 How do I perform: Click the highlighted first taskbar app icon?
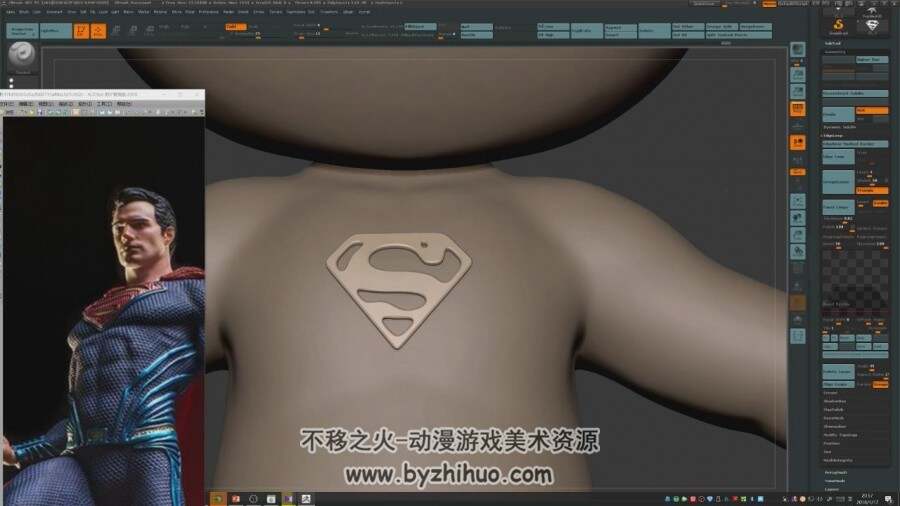click(218, 499)
